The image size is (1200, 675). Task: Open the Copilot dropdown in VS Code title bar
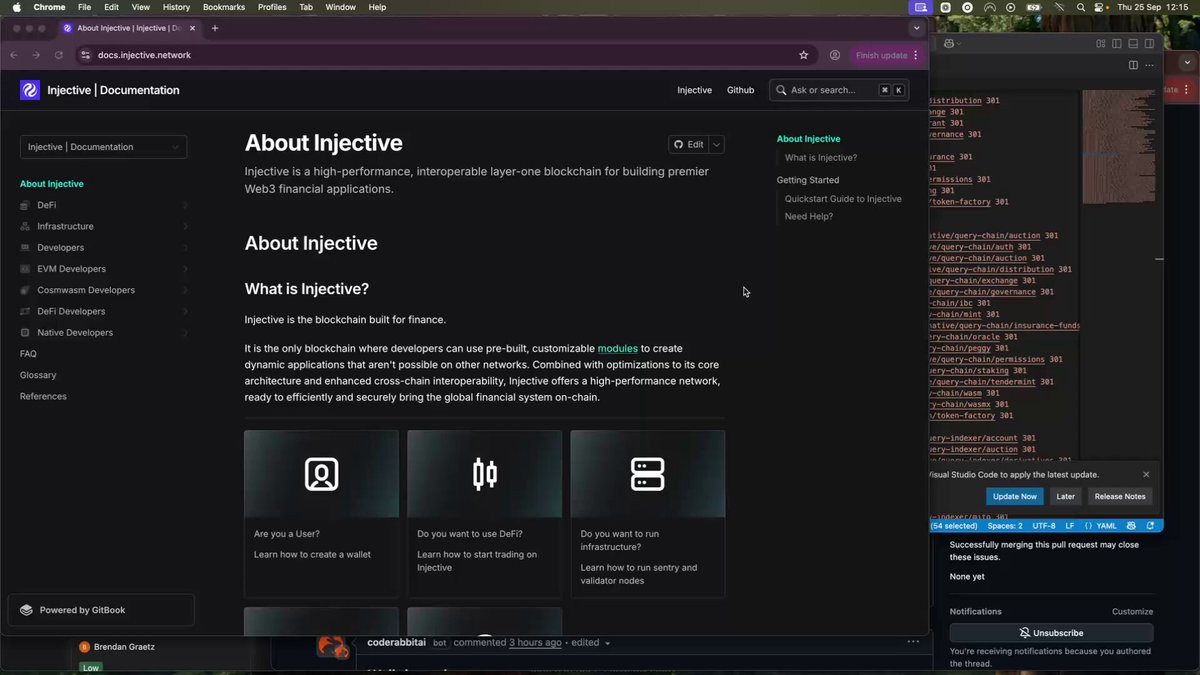[951, 43]
